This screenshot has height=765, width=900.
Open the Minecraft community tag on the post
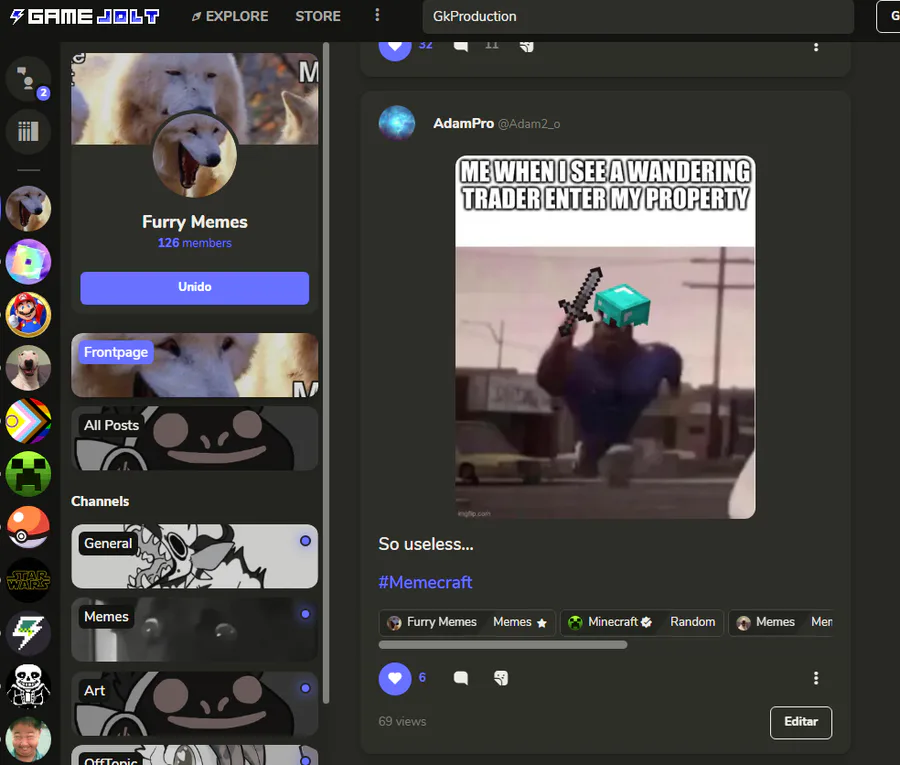click(x=610, y=622)
